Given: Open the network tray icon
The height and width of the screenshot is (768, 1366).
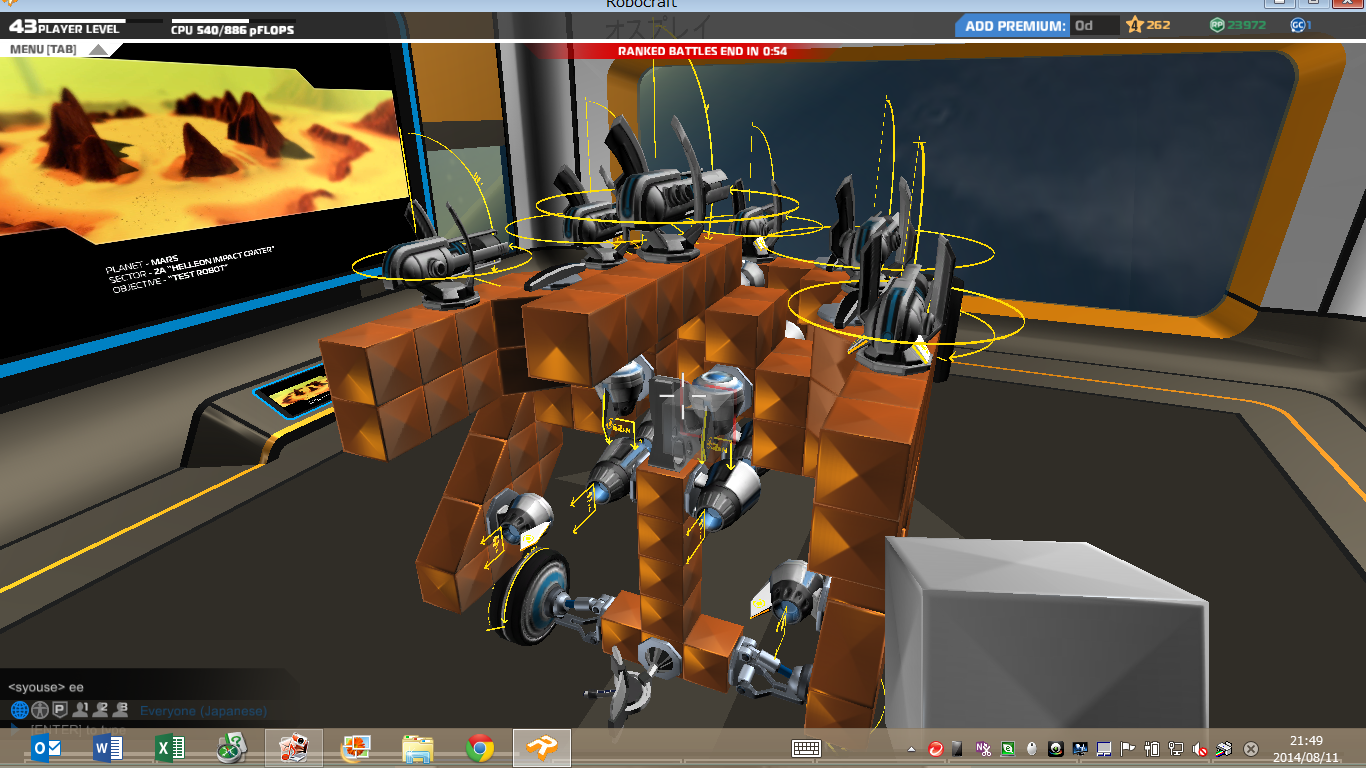Looking at the screenshot, I should (x=1176, y=748).
